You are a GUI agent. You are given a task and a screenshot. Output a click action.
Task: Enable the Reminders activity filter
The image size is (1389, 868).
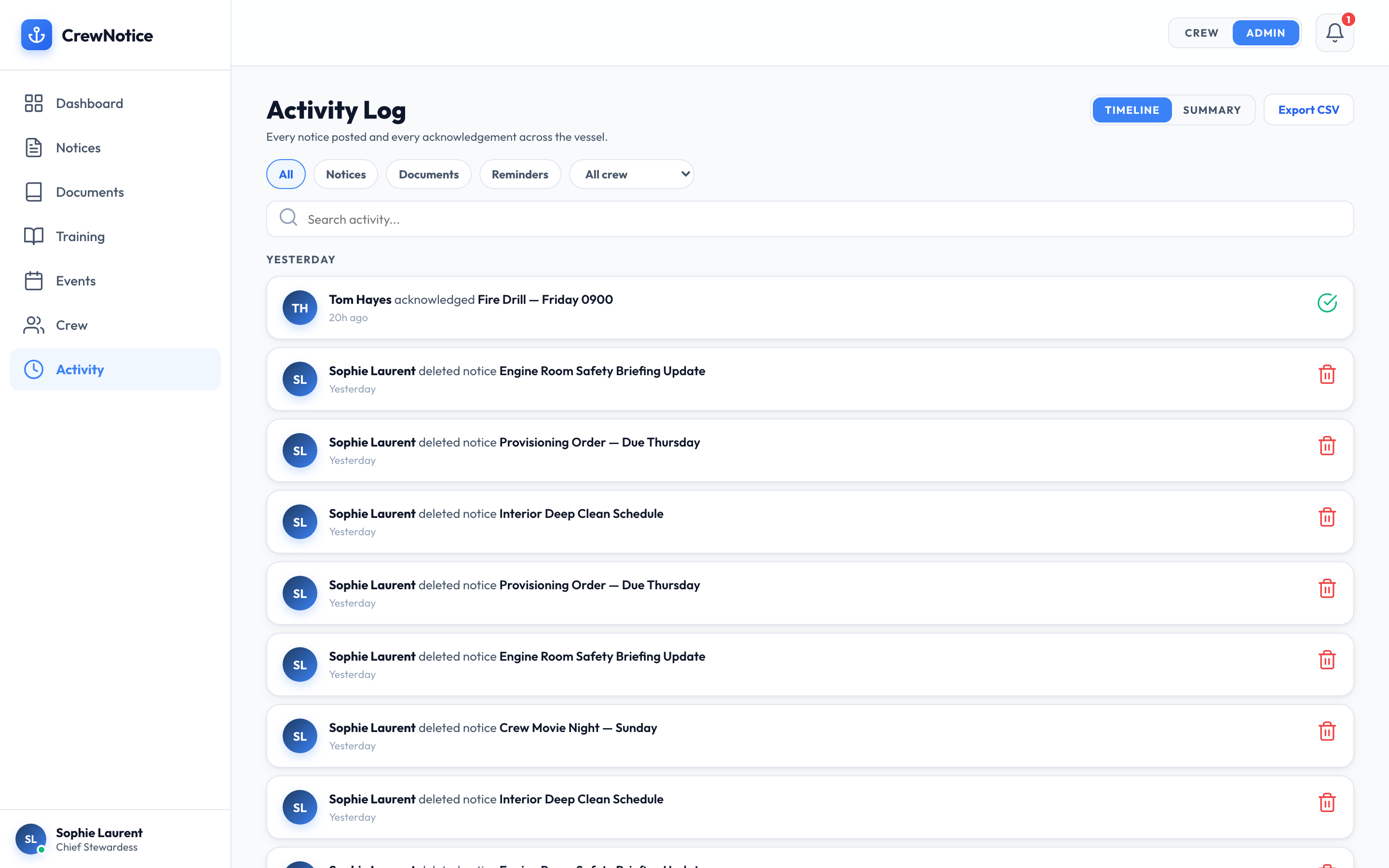tap(520, 174)
